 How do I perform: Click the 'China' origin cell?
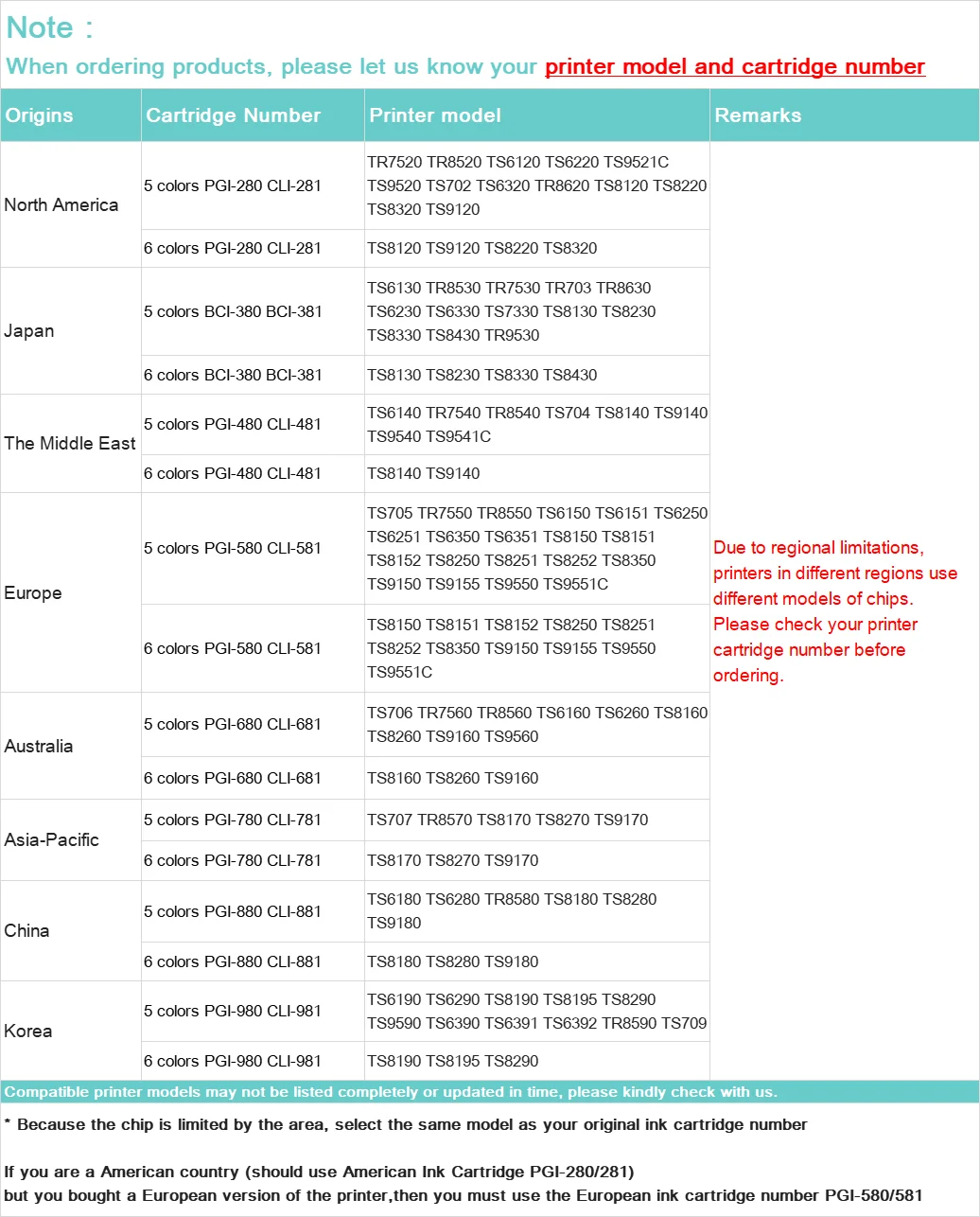pos(71,930)
